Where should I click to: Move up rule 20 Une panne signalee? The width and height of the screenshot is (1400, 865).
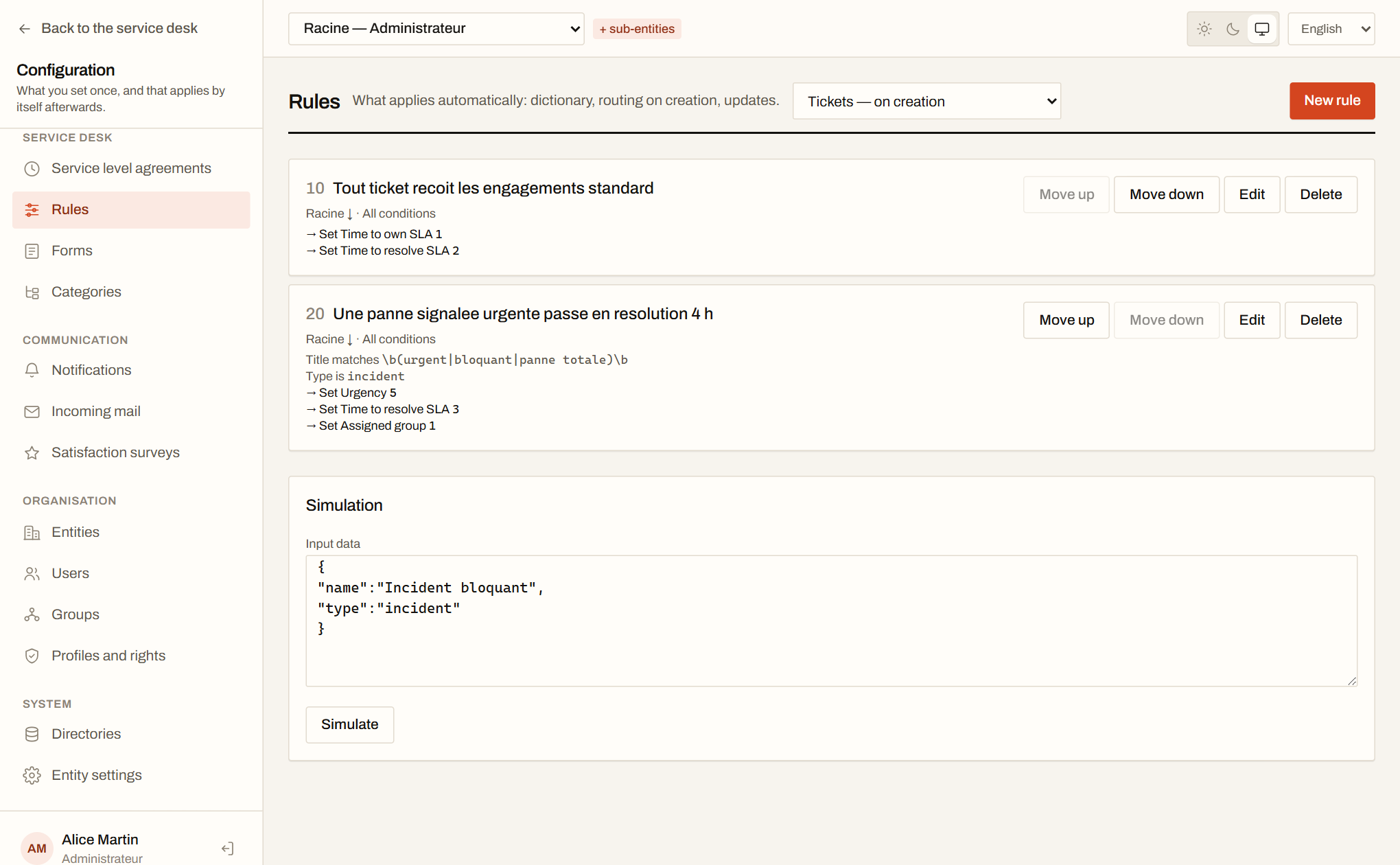1066,321
